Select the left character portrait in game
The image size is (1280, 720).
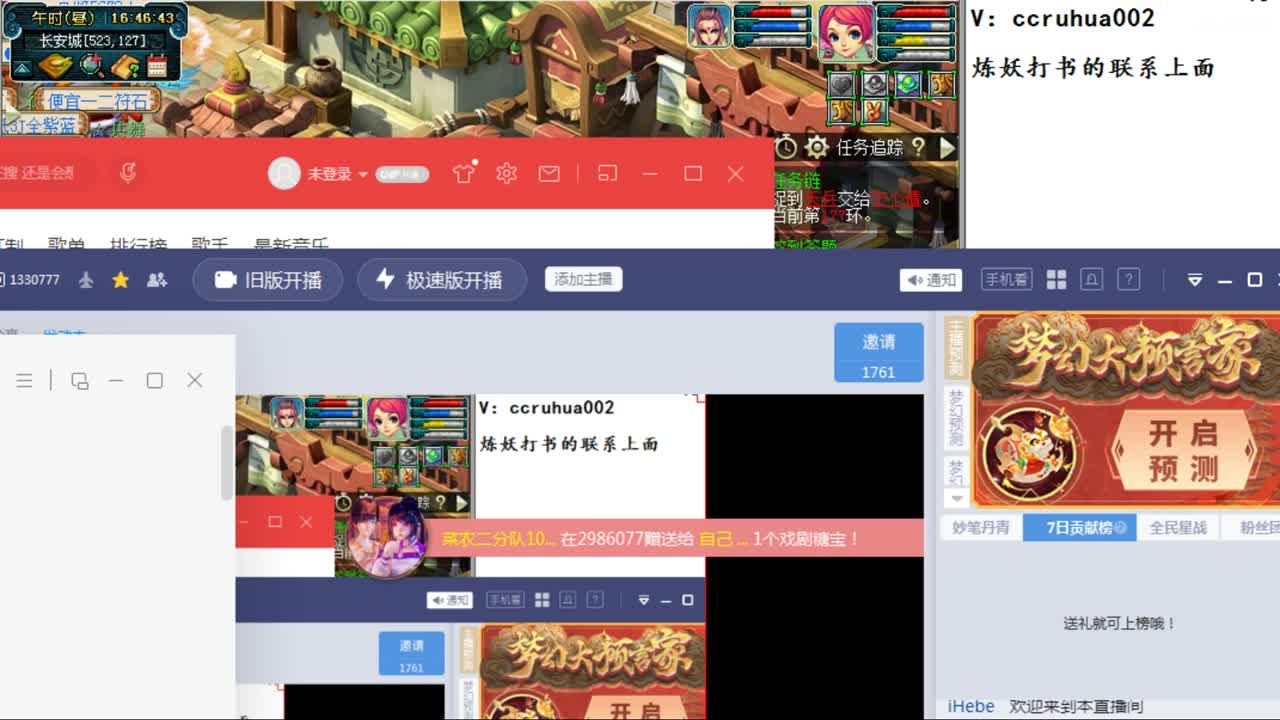[x=709, y=27]
